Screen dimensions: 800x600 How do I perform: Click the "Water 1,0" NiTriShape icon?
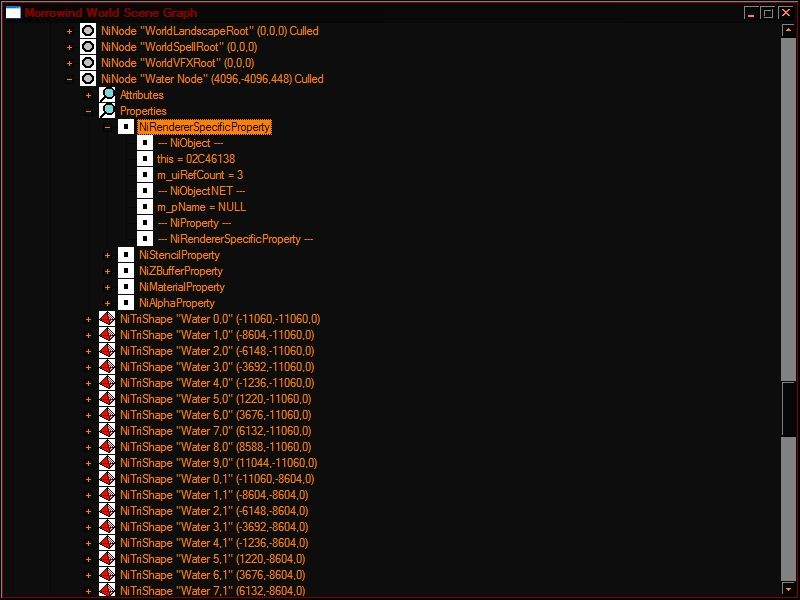coord(107,335)
